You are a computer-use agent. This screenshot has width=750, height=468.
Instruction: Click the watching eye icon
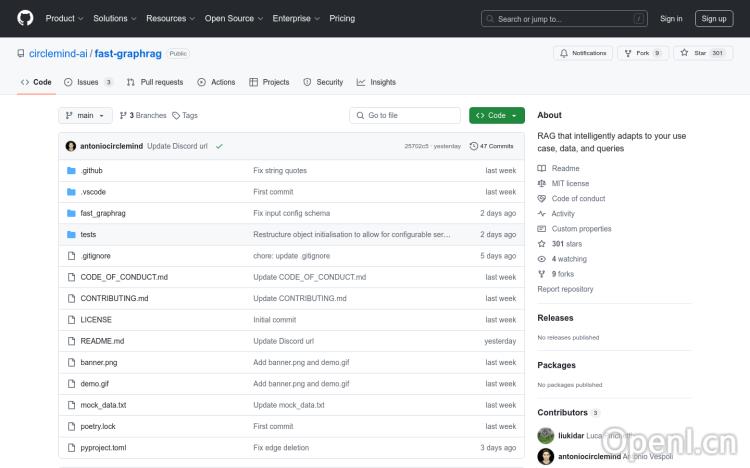[541, 259]
